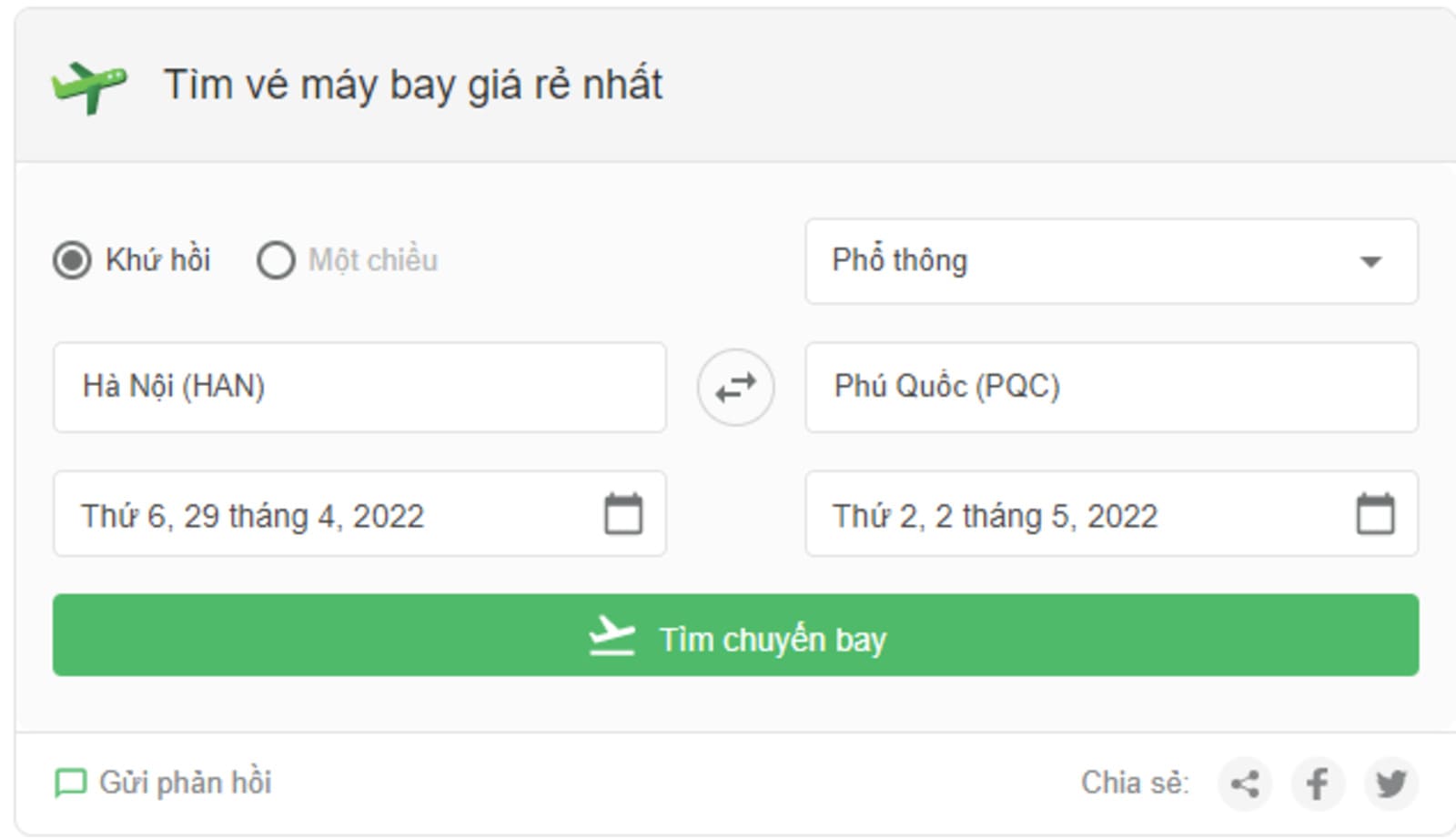
Task: Choose the Một chiều label text
Action: [373, 260]
